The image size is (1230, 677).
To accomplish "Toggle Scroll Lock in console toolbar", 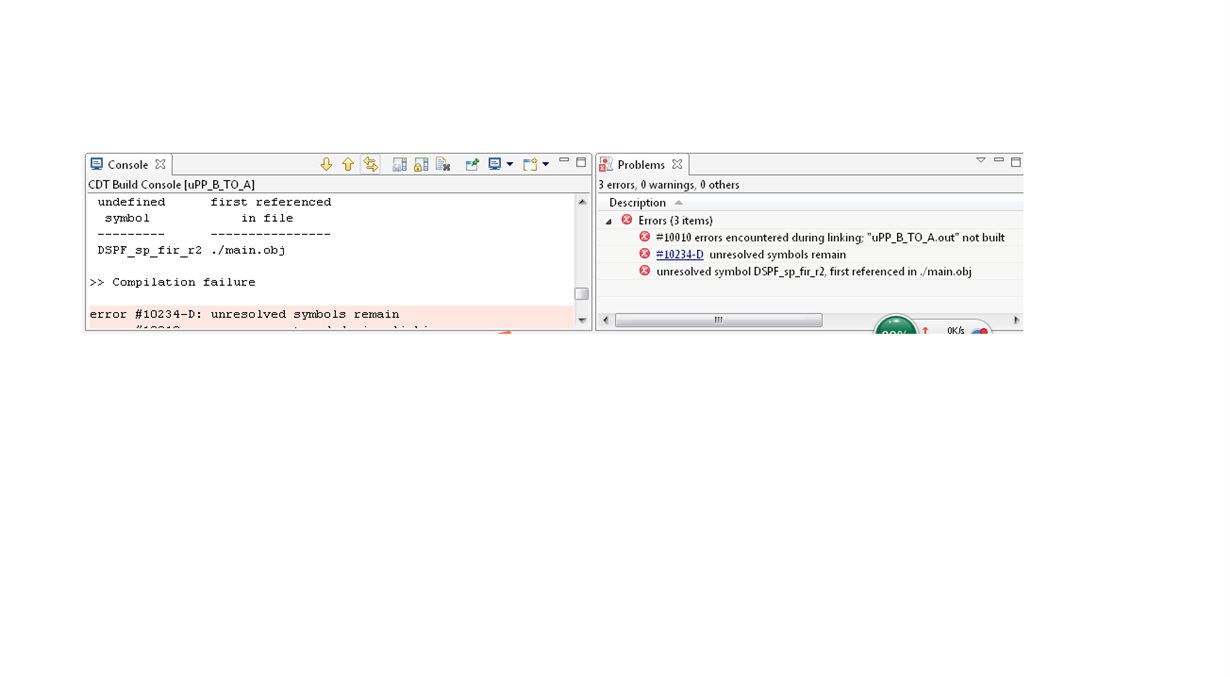I will 421,164.
